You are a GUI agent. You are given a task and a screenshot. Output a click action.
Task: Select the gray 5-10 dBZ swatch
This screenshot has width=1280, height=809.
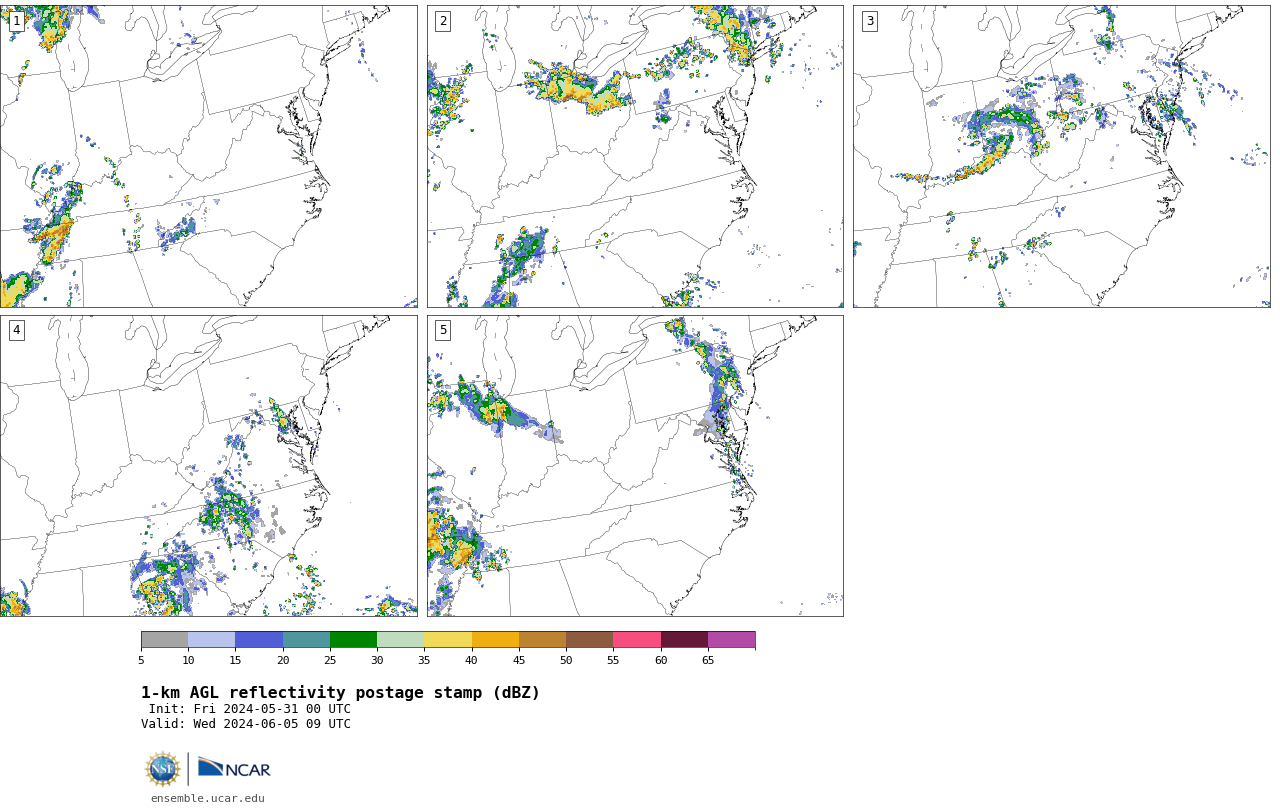[x=164, y=640]
